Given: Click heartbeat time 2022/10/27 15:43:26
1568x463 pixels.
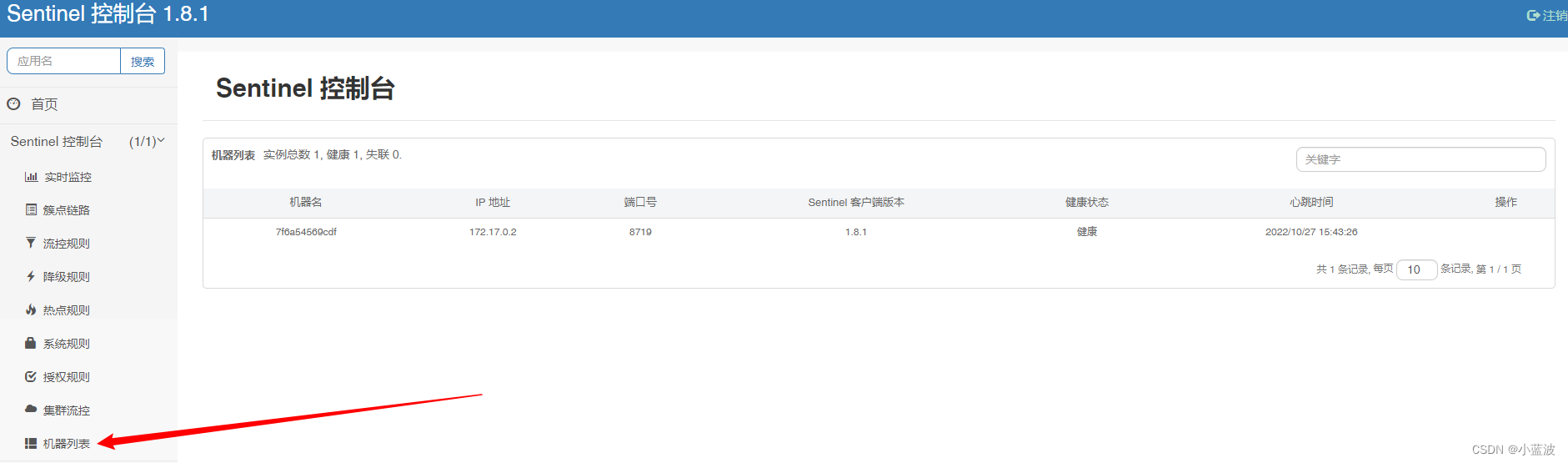Looking at the screenshot, I should click(1311, 232).
